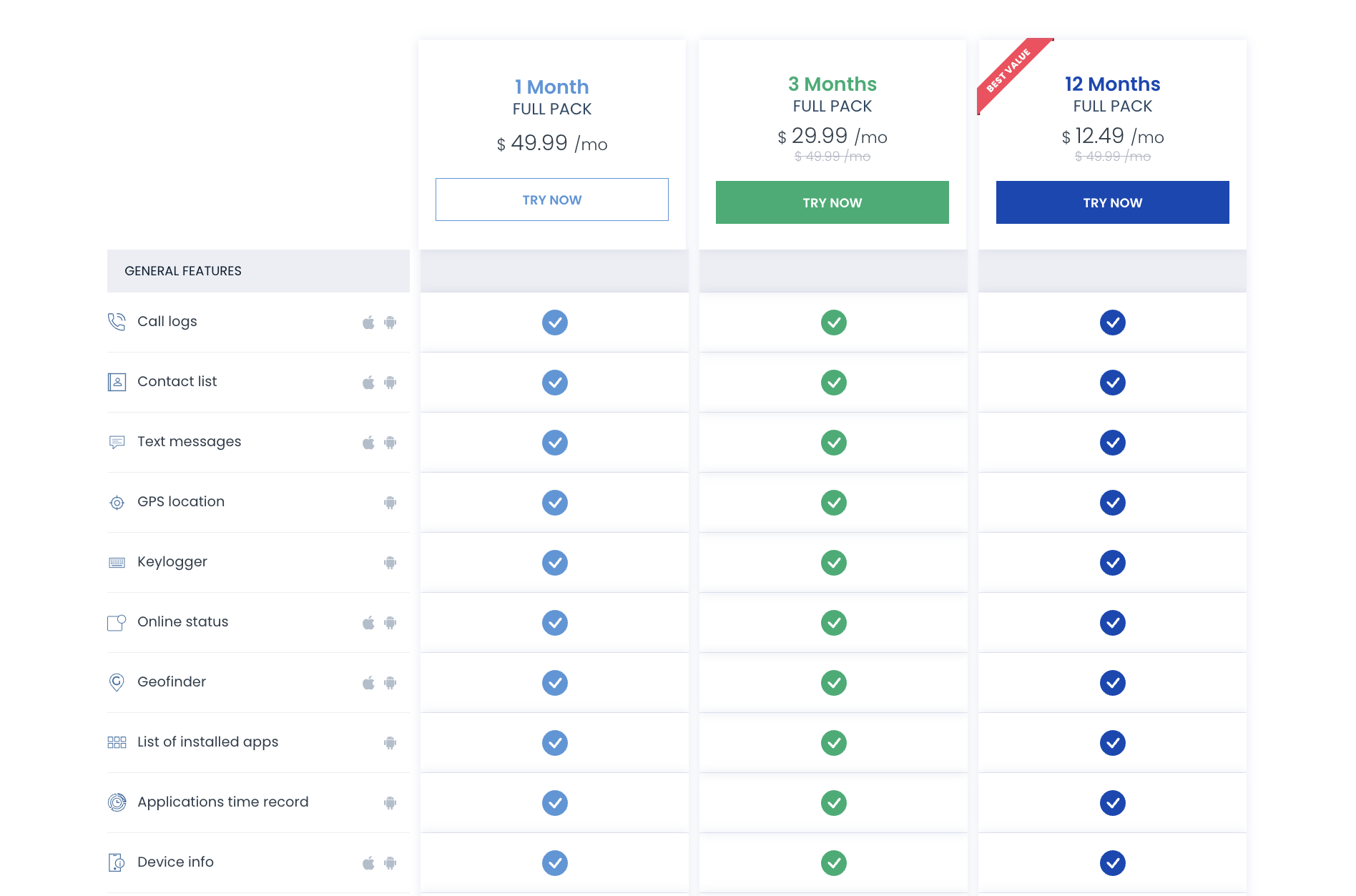Click the Contact list icon
This screenshot has height=896, width=1356.
tap(117, 382)
